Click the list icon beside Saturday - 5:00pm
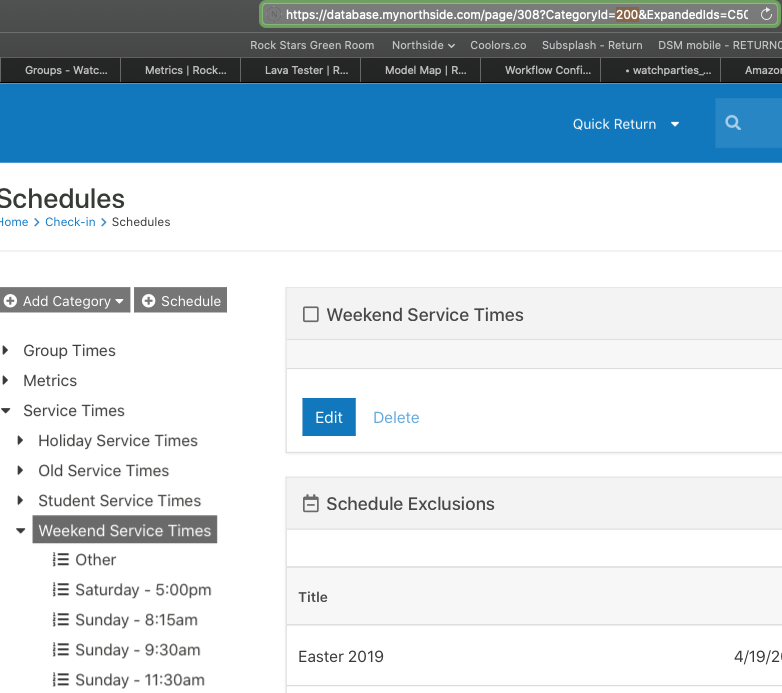This screenshot has width=782, height=693. [61, 589]
